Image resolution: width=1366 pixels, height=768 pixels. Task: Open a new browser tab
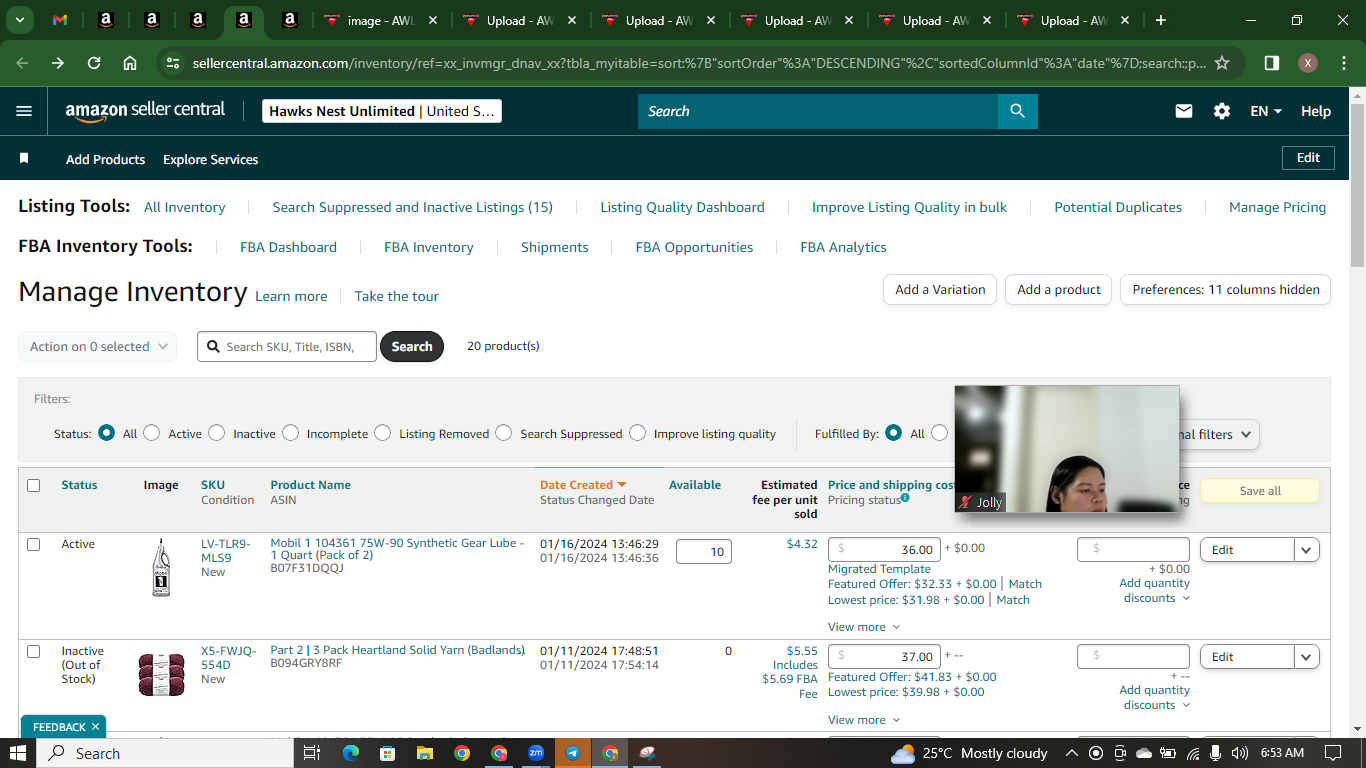[1161, 20]
